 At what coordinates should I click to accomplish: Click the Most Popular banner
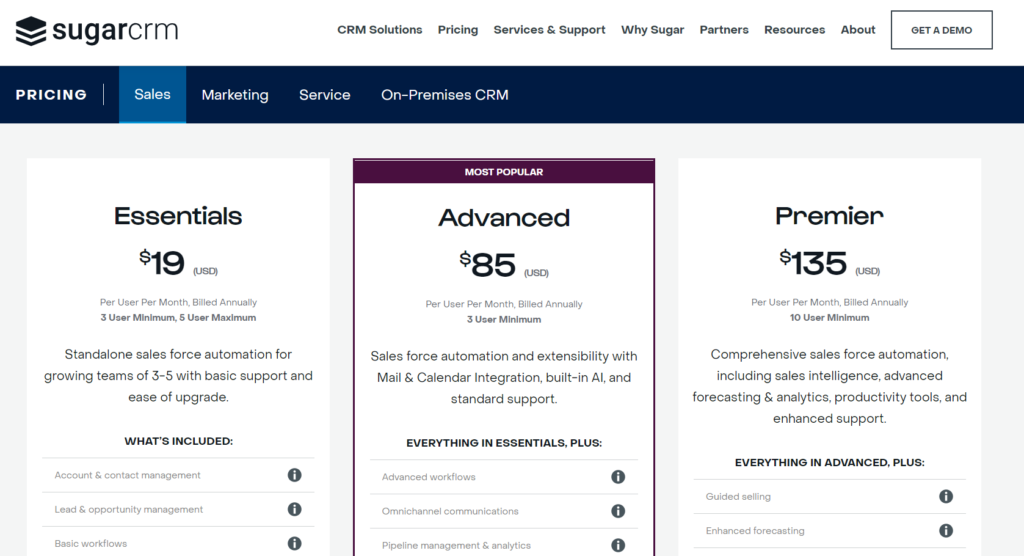(x=504, y=172)
